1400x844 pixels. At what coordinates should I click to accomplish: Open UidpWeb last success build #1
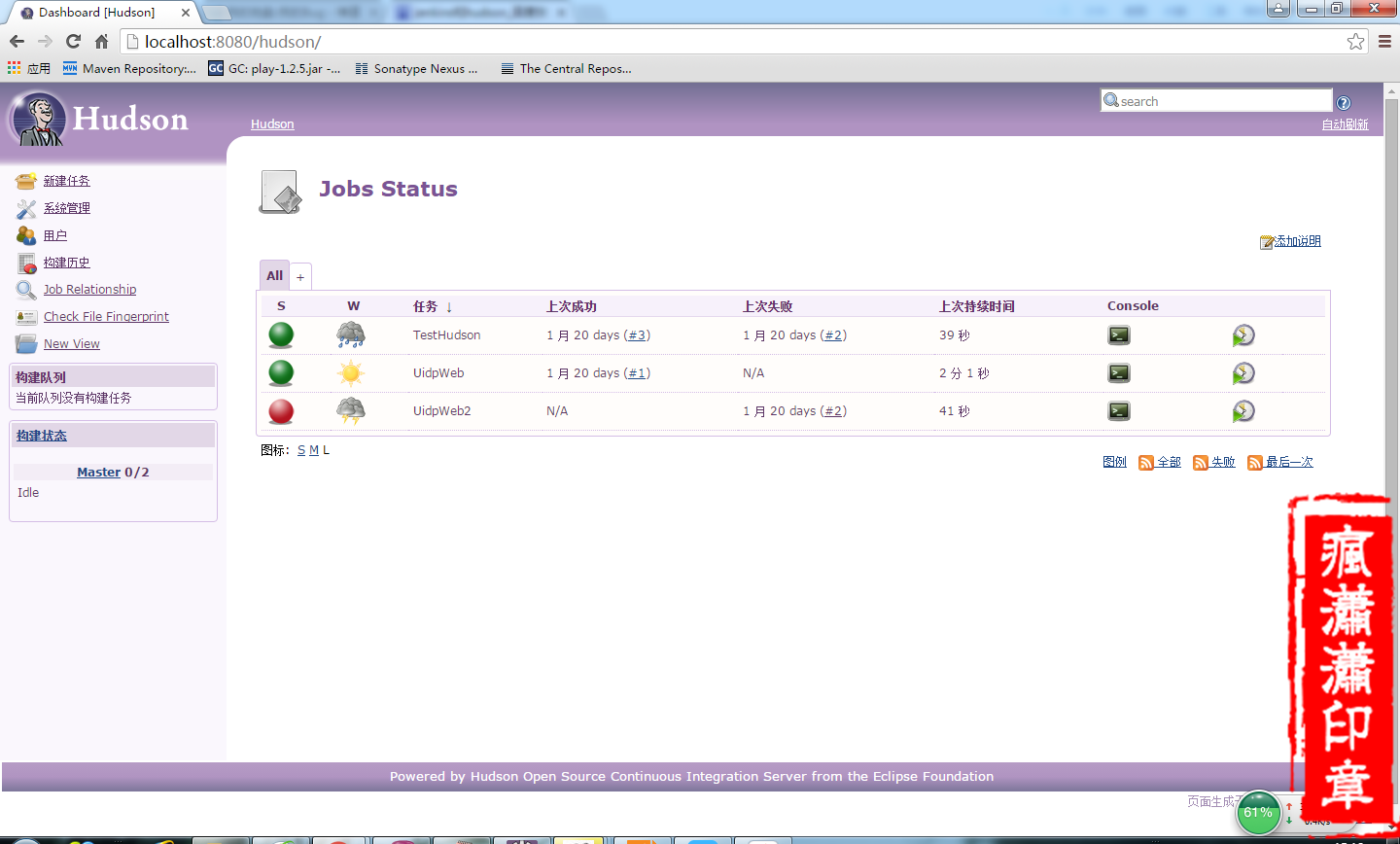coord(638,373)
